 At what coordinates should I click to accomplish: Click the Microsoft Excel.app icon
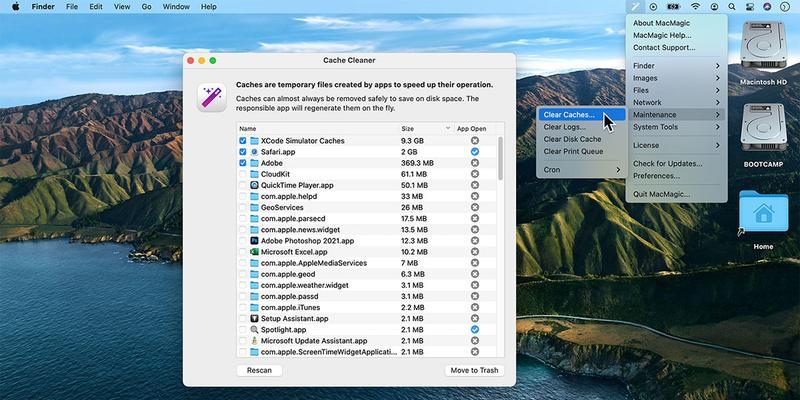[254, 252]
